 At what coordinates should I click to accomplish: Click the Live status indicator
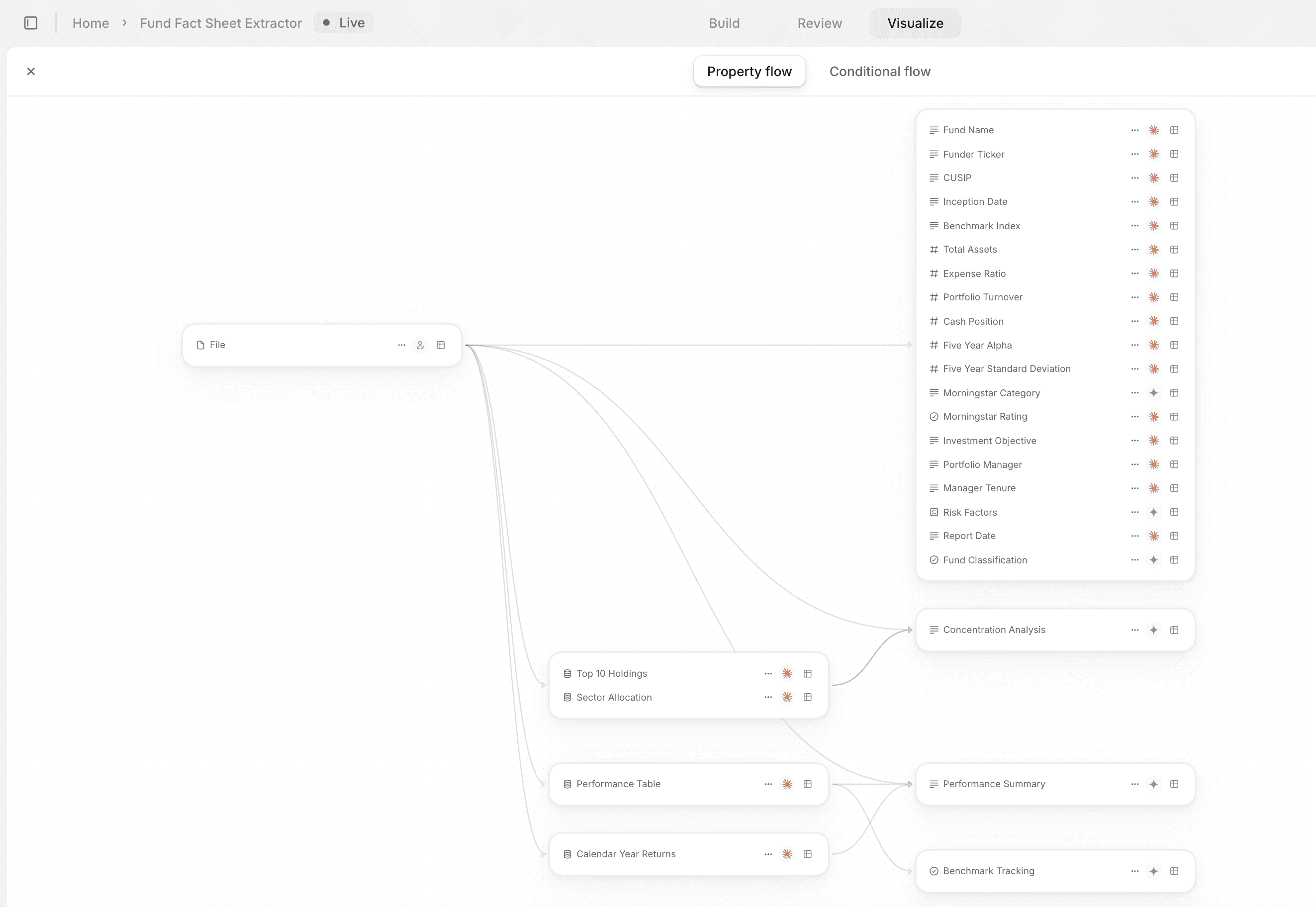click(x=343, y=23)
